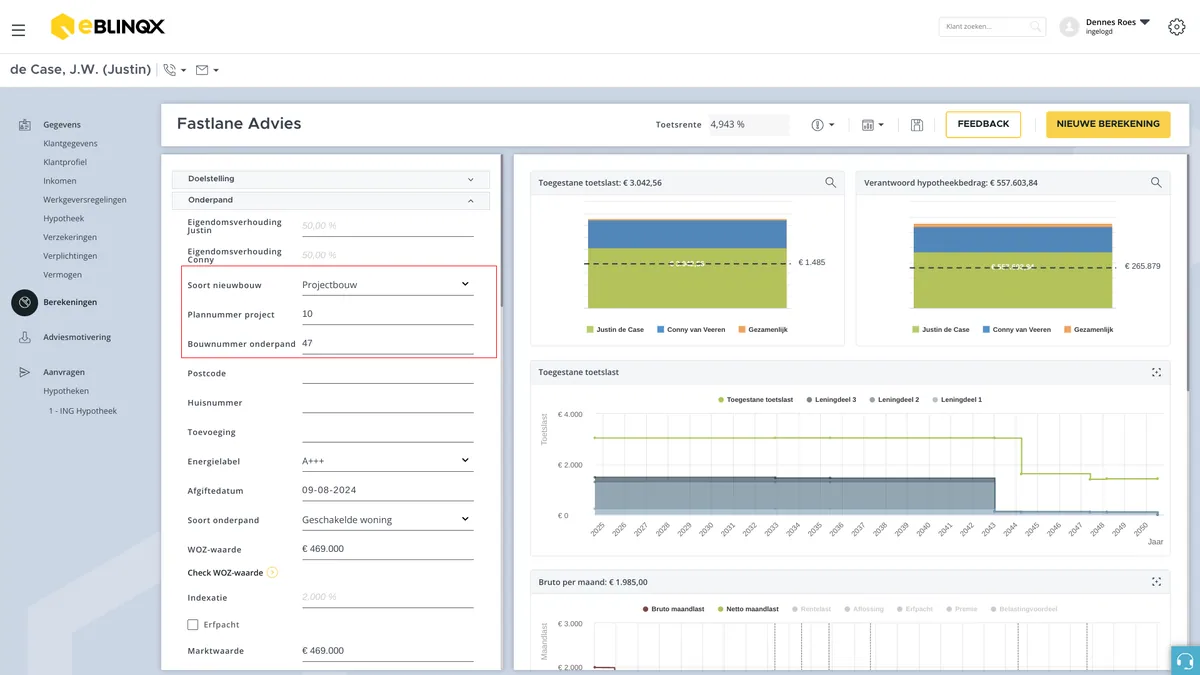Open the chart view icon menu
Screen dimensions: 1200x675
(873, 125)
